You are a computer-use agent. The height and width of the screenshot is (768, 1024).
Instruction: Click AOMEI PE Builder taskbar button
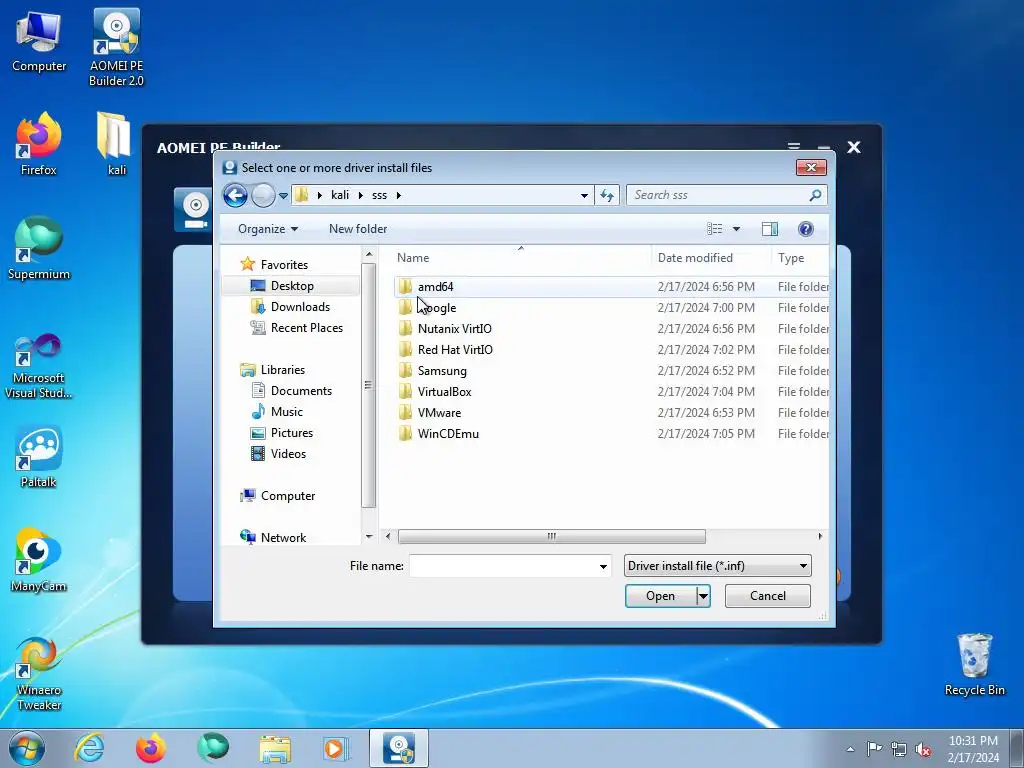point(399,748)
